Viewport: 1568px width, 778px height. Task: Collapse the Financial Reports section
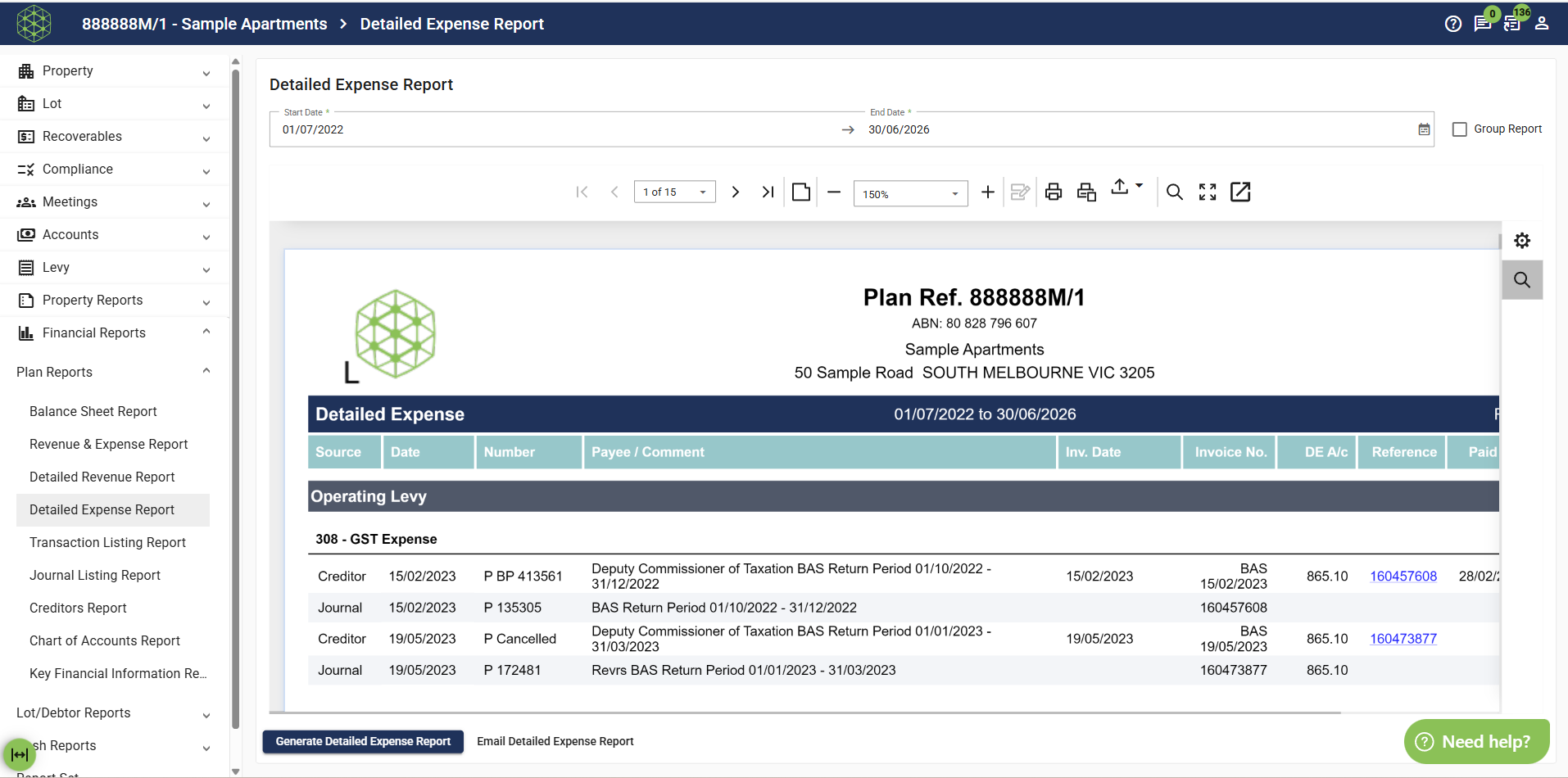(x=115, y=333)
